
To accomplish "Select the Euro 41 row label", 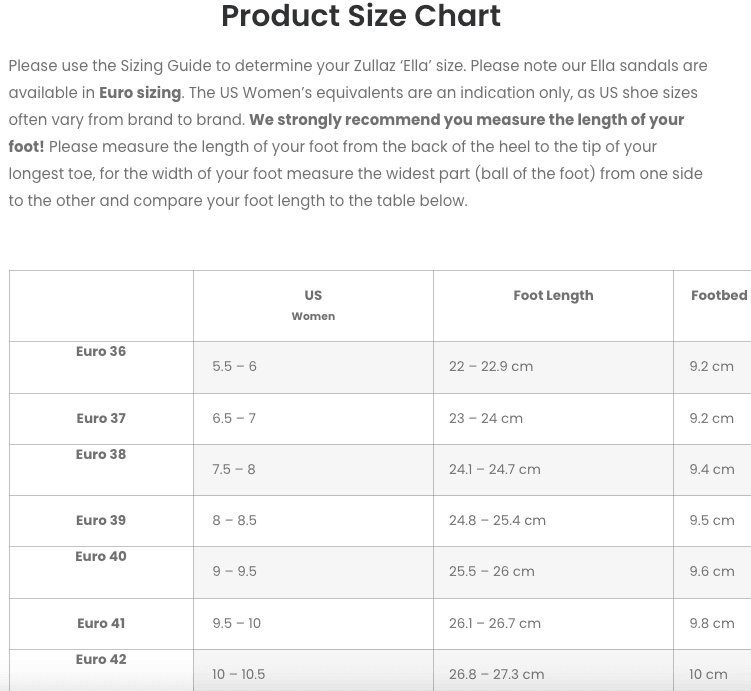I will pyautogui.click(x=101, y=623).
